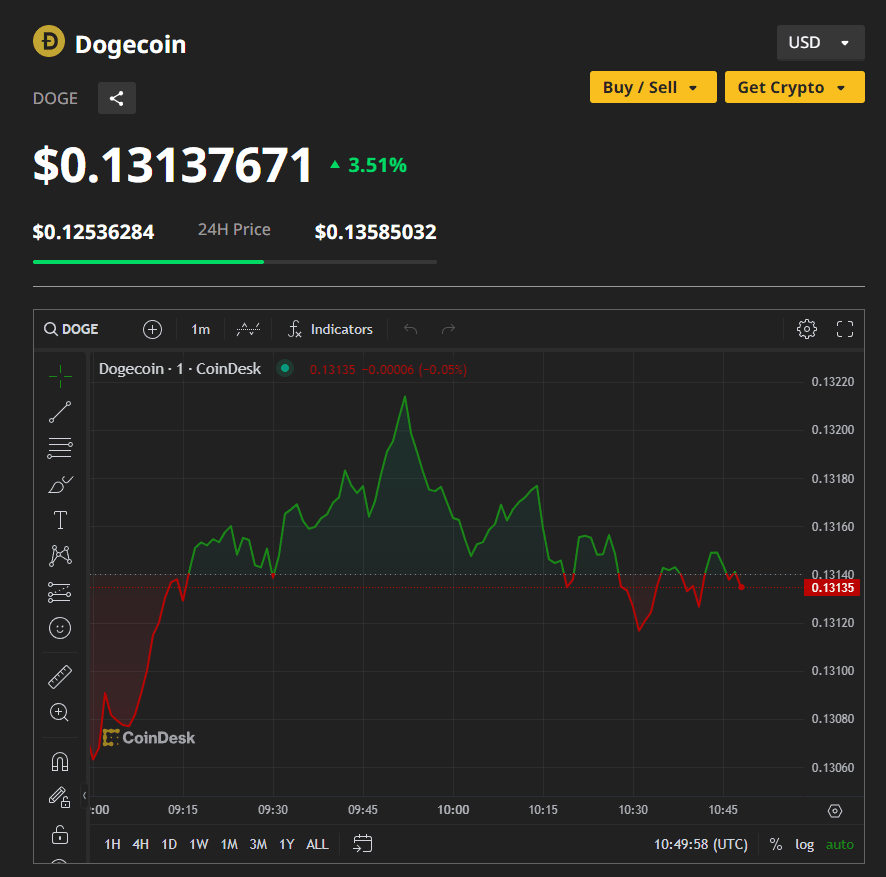Open chart settings gear

[806, 329]
